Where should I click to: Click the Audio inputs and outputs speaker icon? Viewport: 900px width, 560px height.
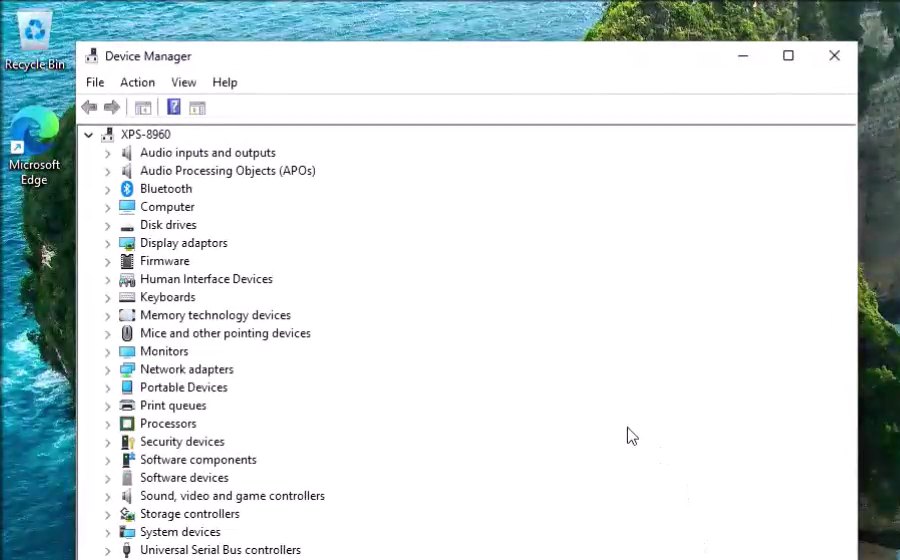click(x=127, y=153)
